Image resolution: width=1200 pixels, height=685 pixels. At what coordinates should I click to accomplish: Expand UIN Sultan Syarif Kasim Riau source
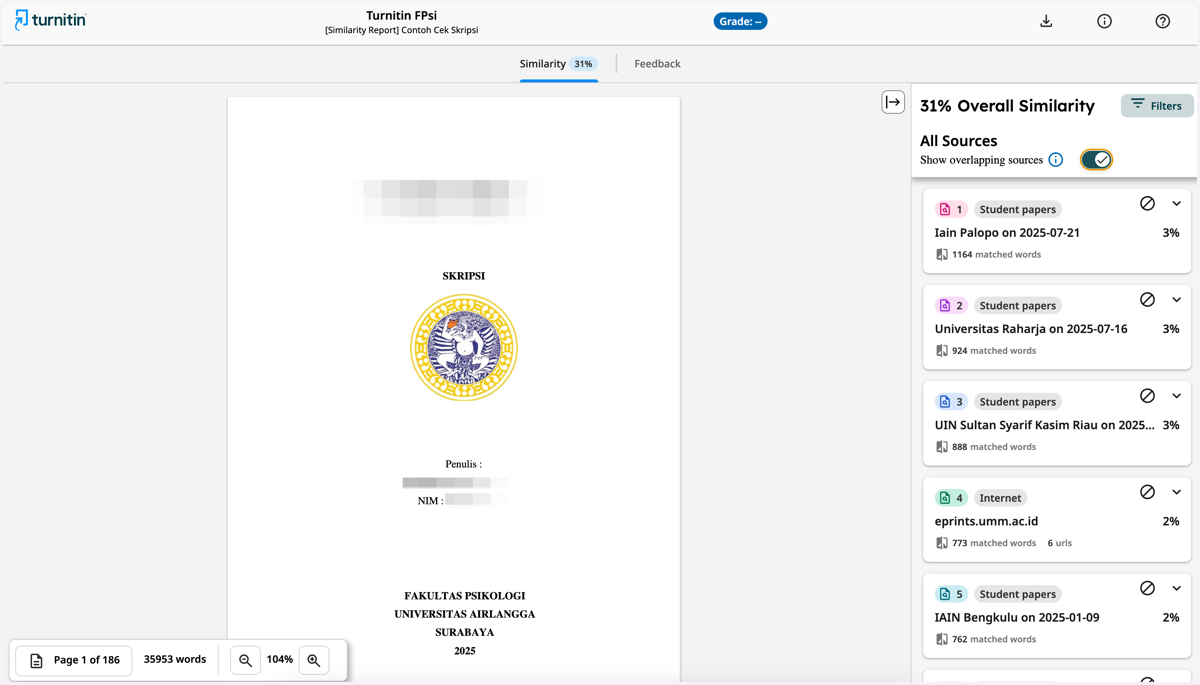point(1177,395)
